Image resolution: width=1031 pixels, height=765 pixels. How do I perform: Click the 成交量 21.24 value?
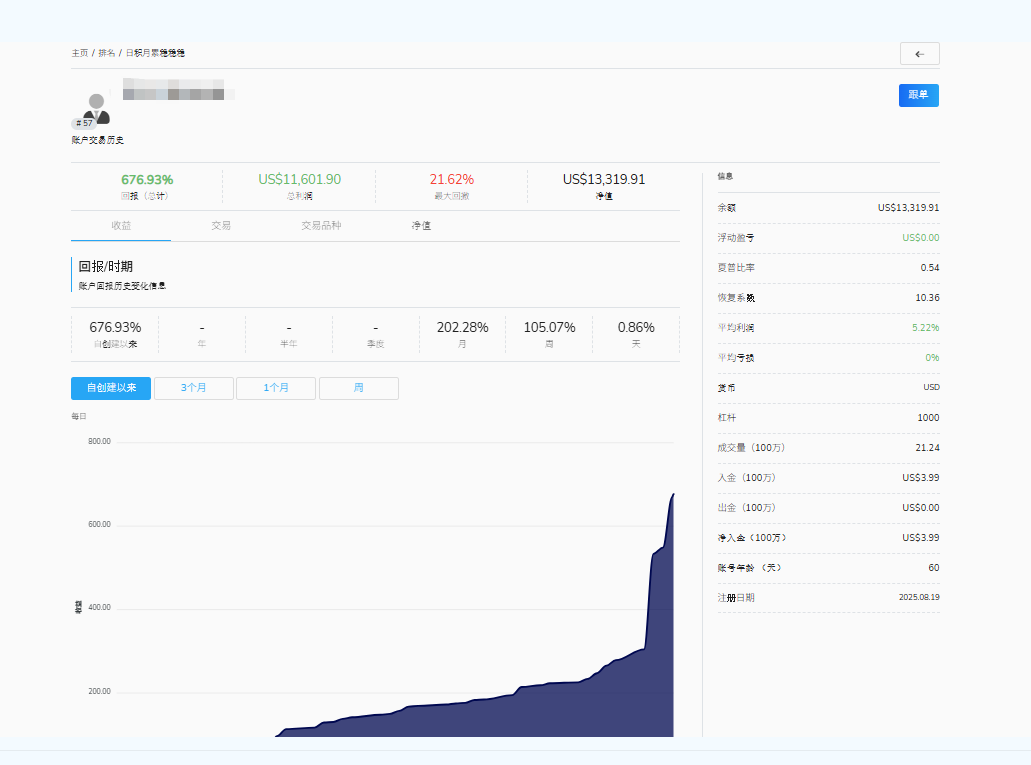click(x=927, y=448)
